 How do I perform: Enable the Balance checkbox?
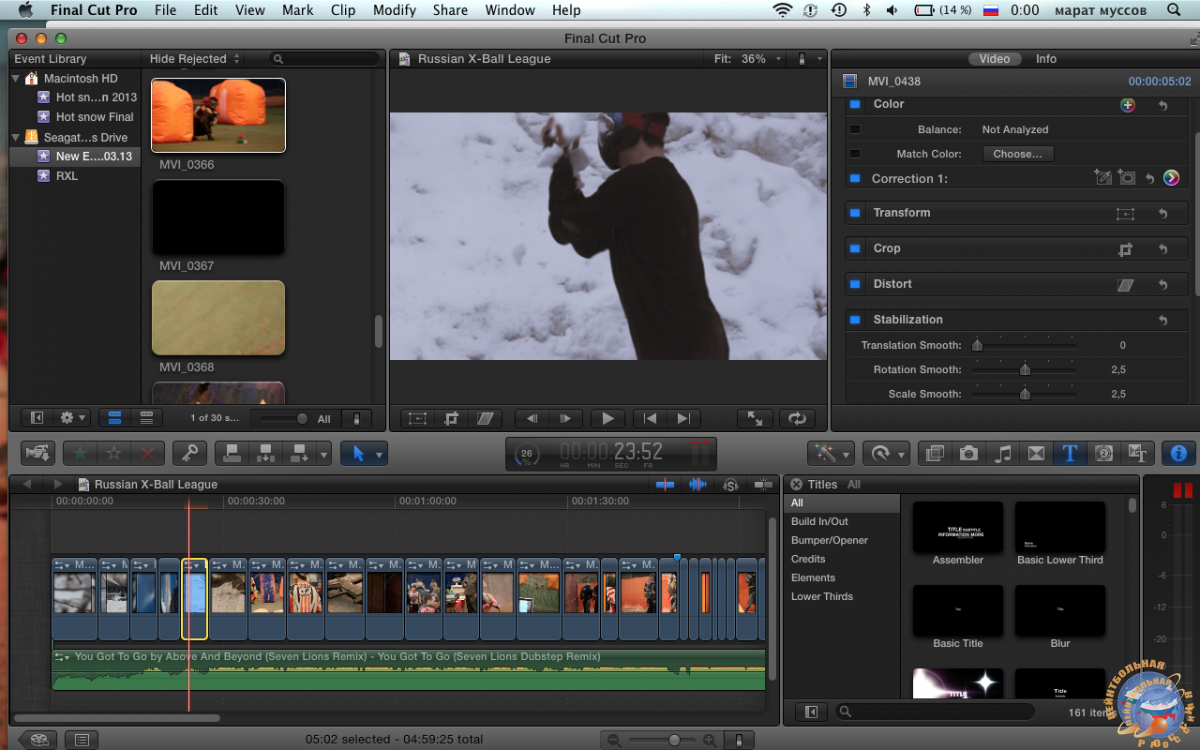pos(855,129)
